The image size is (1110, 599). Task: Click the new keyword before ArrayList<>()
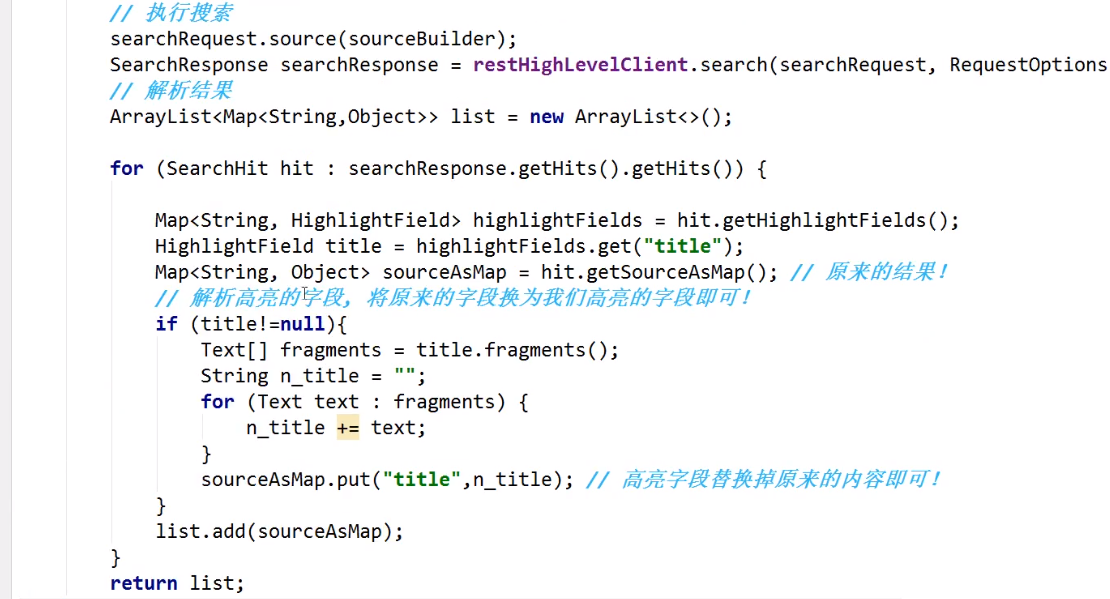tap(546, 117)
